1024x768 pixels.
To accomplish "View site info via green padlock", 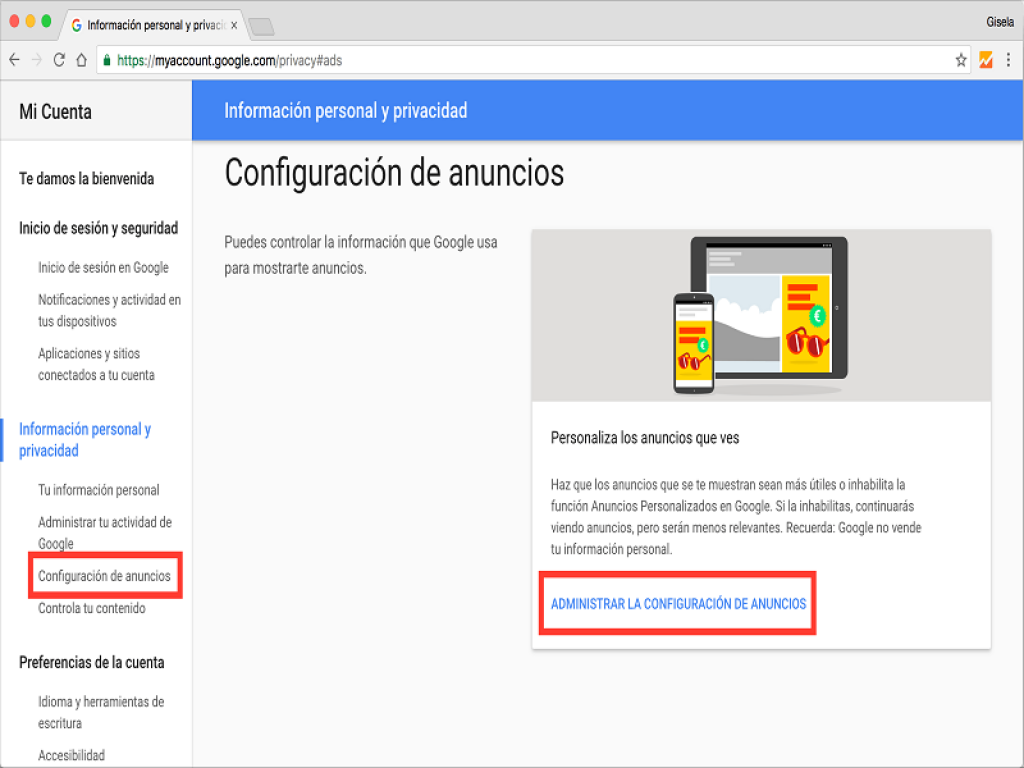I will click(x=107, y=61).
